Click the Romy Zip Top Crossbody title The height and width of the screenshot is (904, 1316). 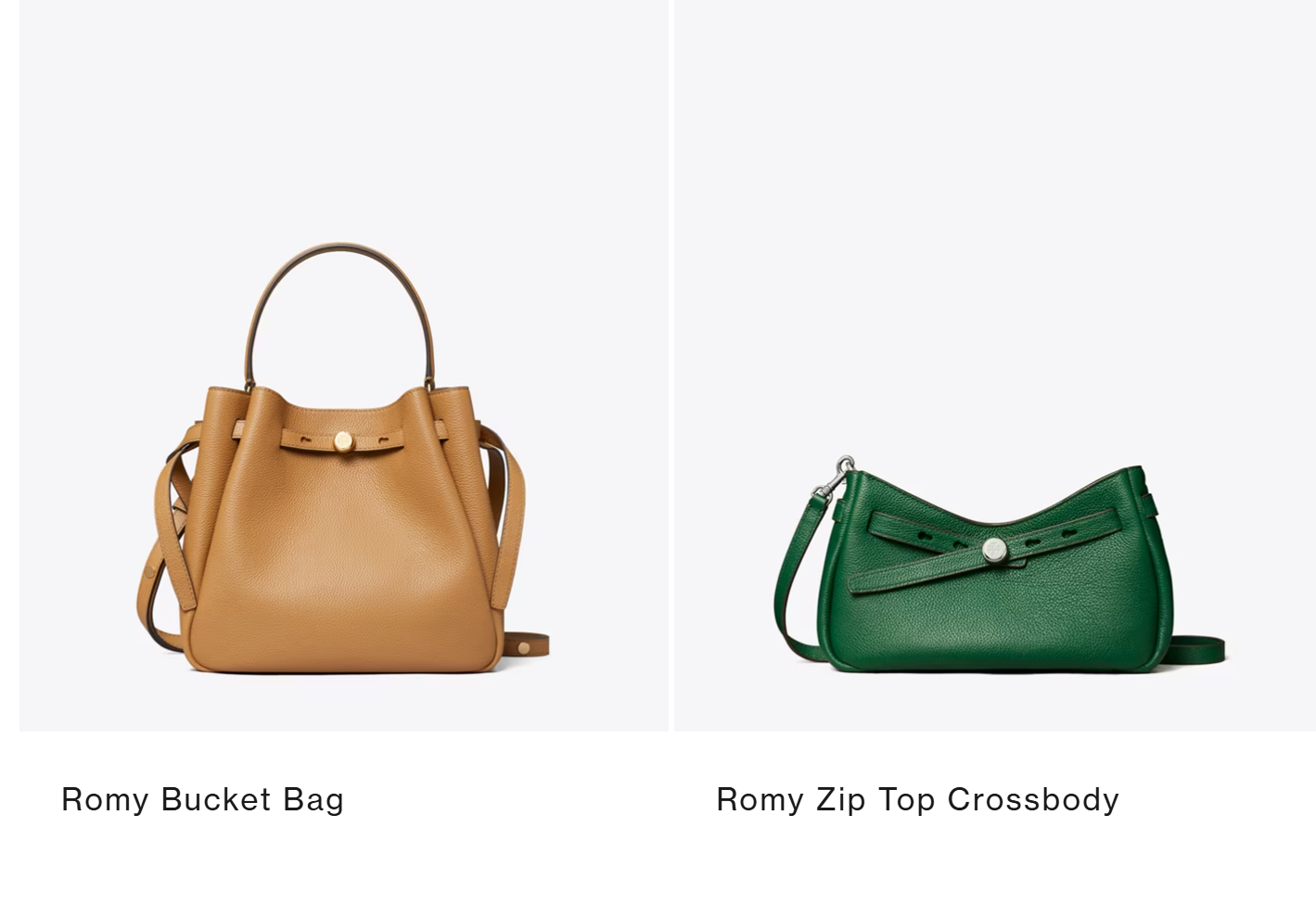pyautogui.click(x=917, y=799)
